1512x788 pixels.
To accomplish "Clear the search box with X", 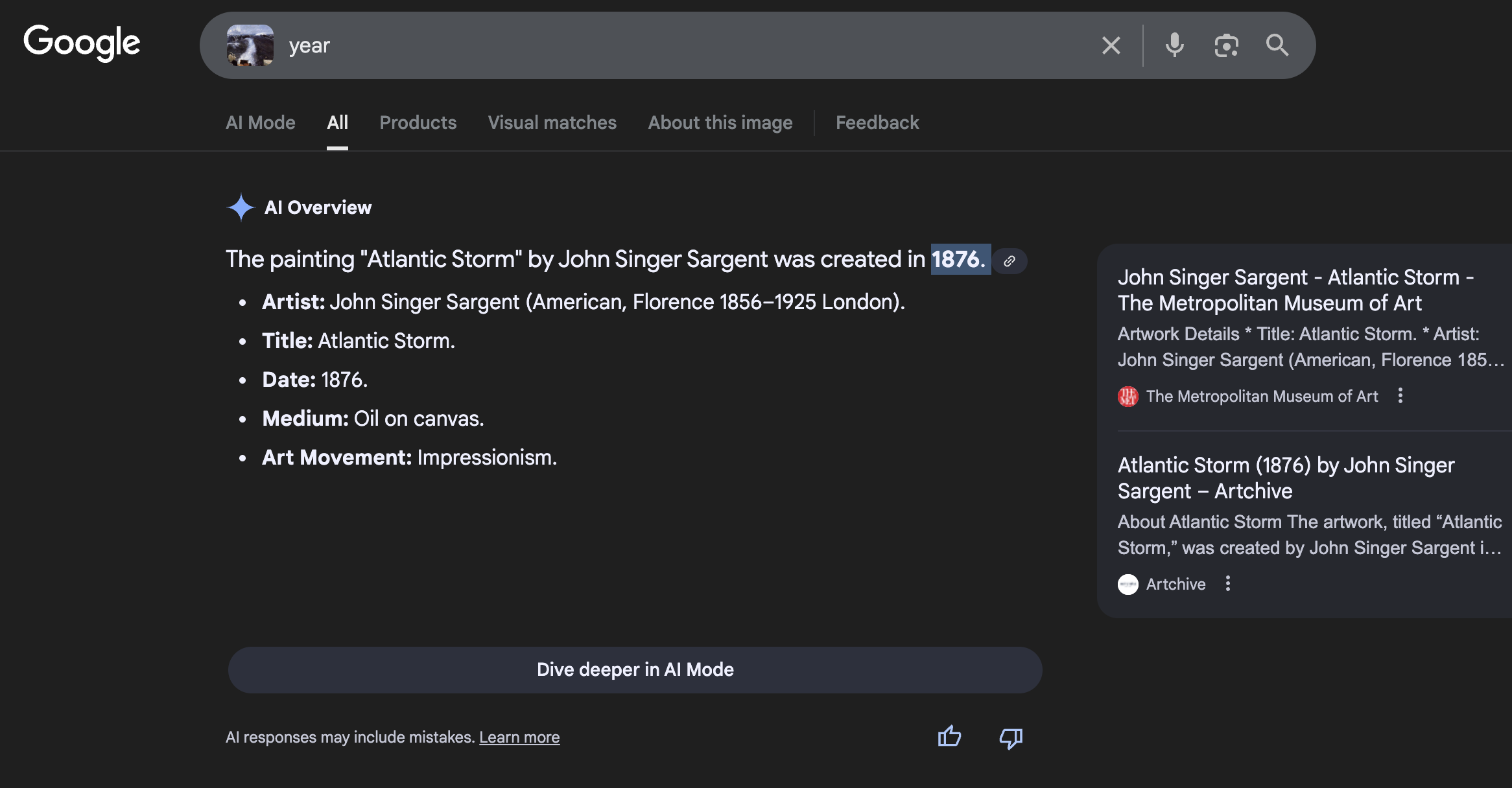I will 1111,45.
